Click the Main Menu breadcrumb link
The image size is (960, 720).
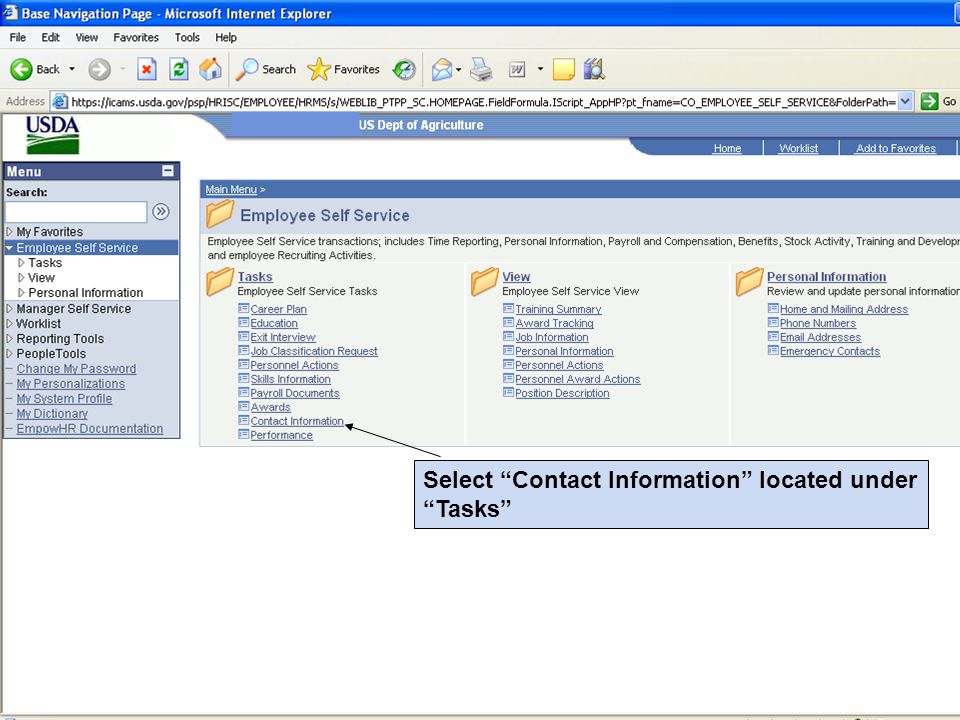(231, 189)
